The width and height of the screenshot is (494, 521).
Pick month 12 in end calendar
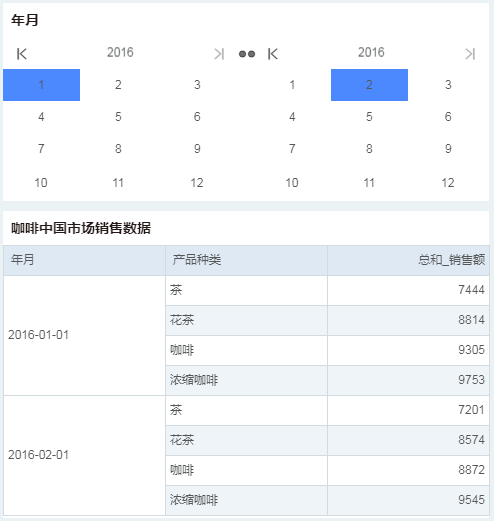[448, 183]
